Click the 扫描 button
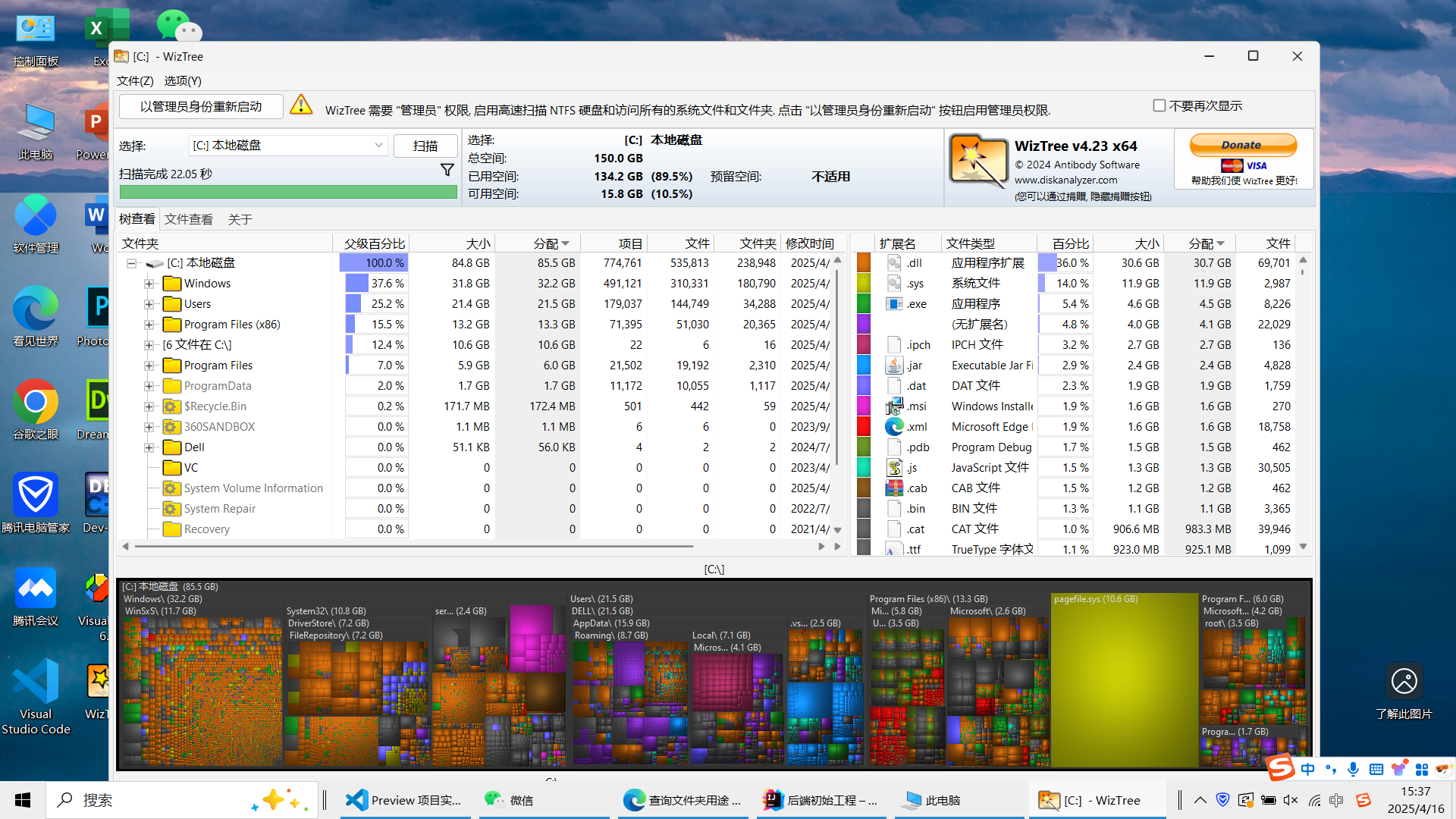 click(425, 146)
